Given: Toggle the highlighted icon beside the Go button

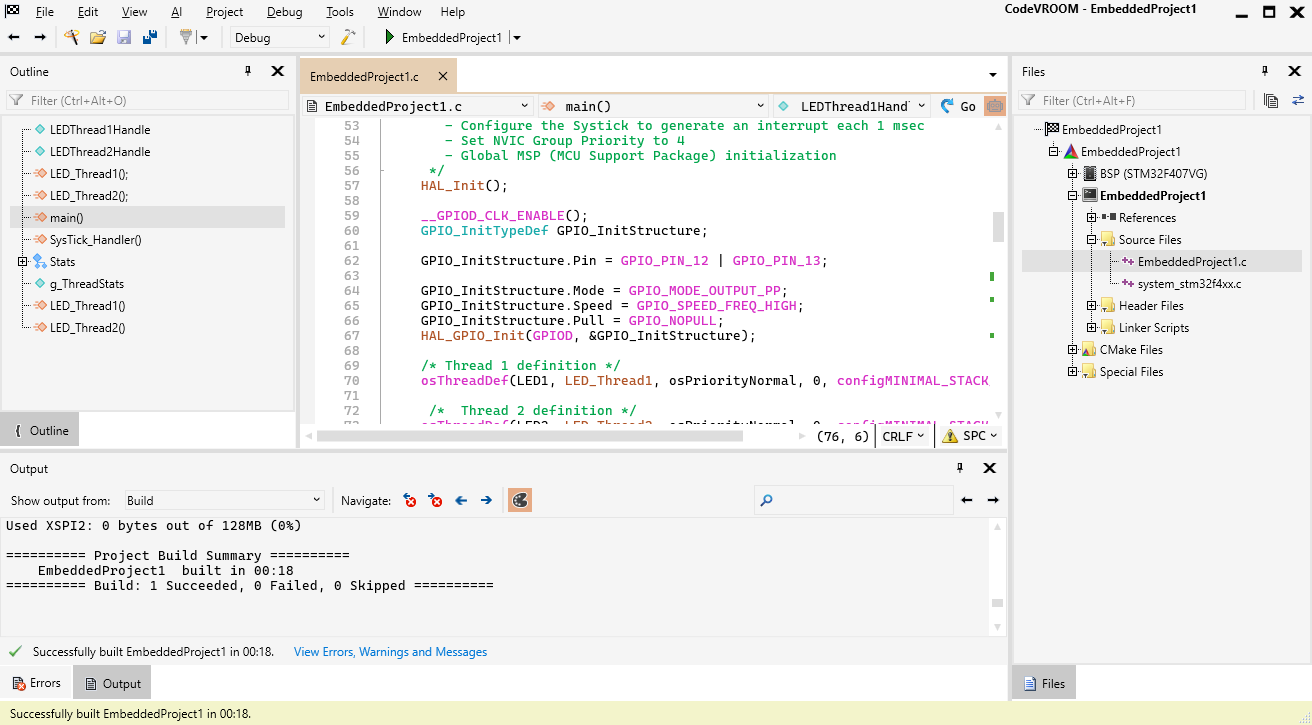Looking at the screenshot, I should [x=995, y=106].
